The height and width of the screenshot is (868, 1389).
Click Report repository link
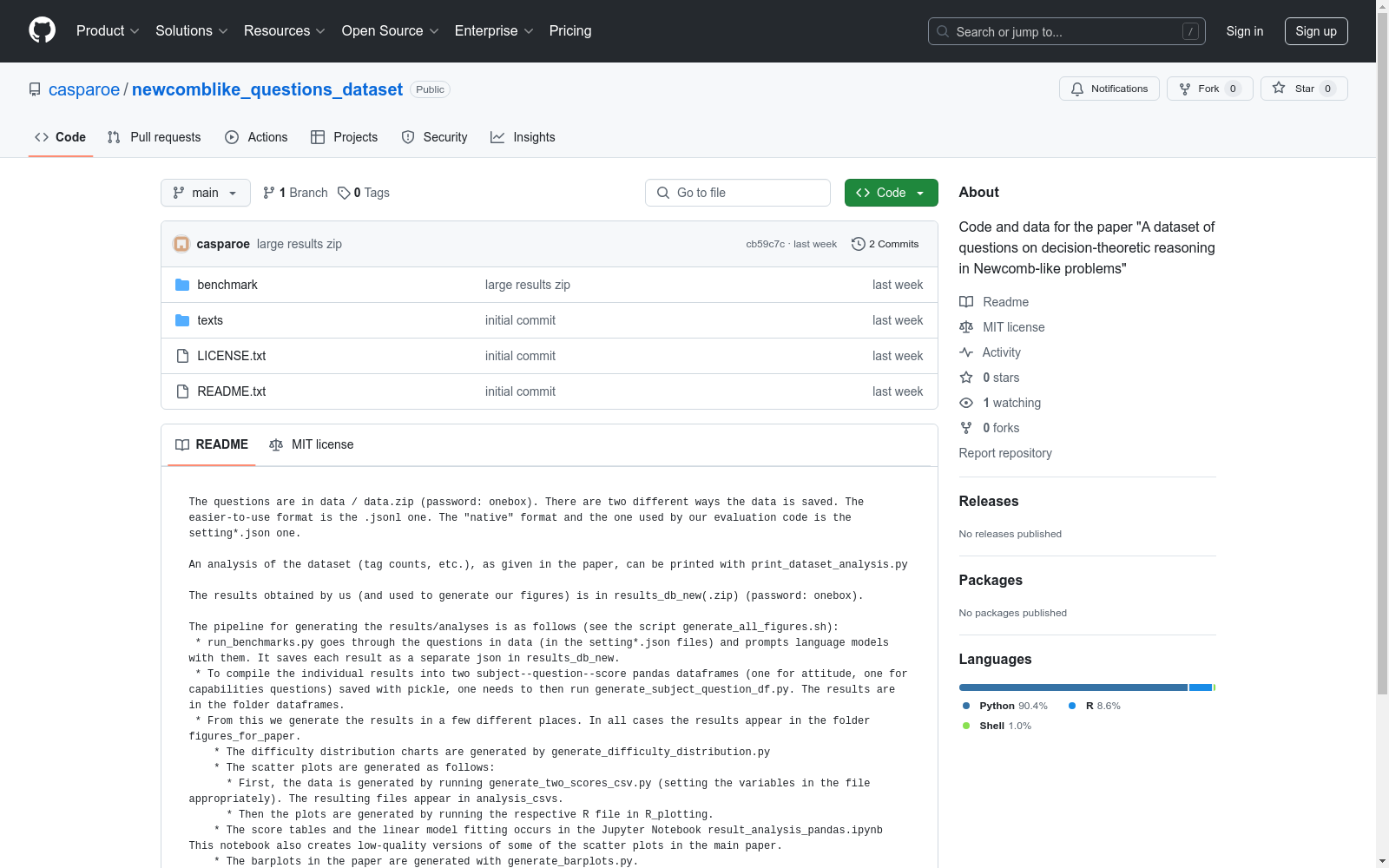click(1005, 453)
